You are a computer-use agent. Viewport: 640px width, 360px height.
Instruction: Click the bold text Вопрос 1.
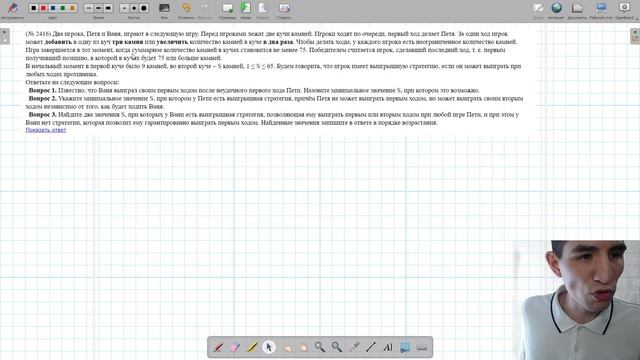[42, 90]
